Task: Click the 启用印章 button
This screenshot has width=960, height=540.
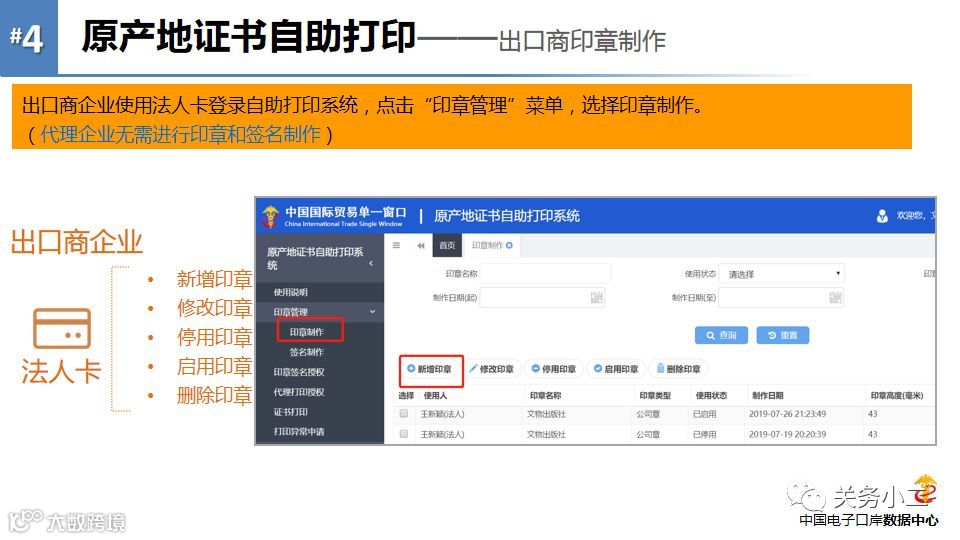Action: 616,369
